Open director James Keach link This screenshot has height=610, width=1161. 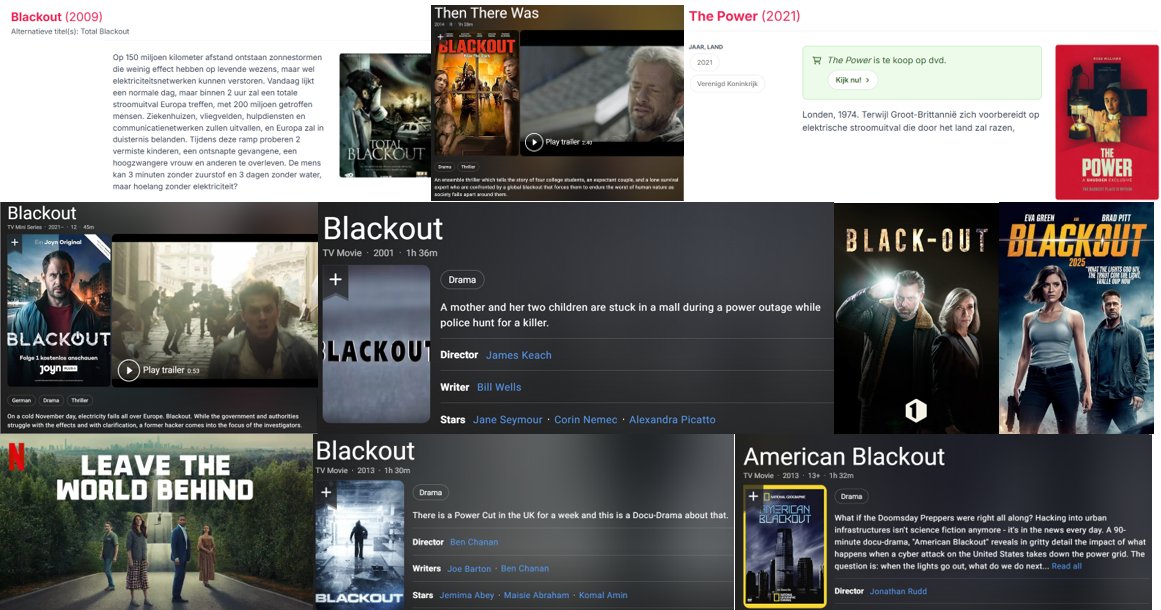[x=518, y=355]
